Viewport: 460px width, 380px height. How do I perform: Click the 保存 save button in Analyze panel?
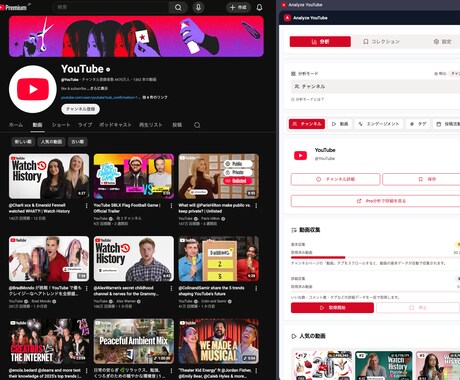[x=422, y=179]
